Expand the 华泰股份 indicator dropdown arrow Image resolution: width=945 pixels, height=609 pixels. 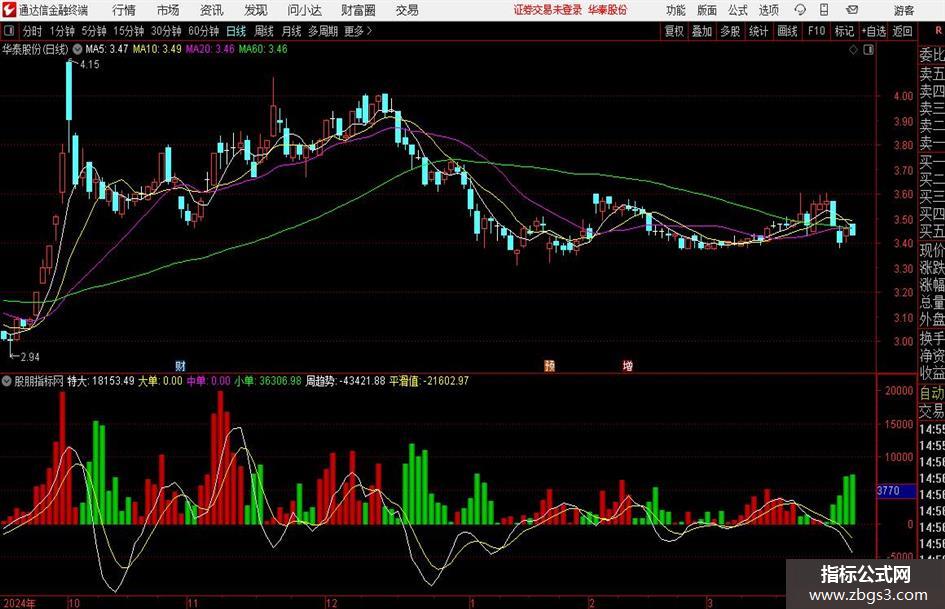77,49
